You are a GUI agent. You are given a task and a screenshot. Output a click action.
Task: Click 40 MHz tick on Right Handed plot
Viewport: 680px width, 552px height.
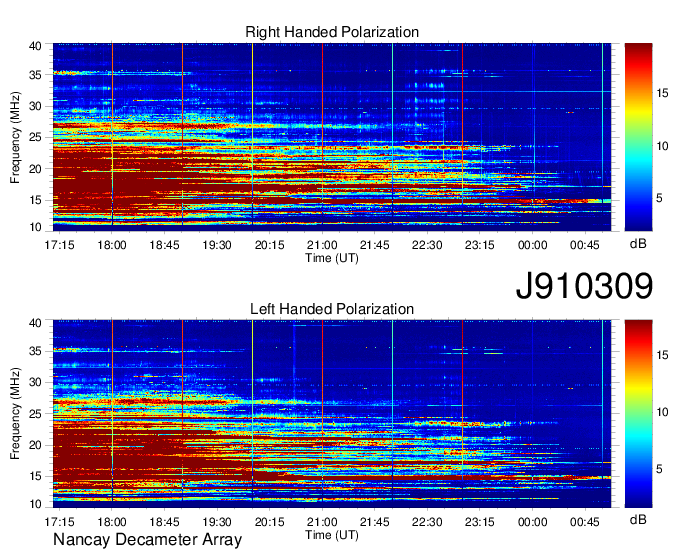pos(35,46)
